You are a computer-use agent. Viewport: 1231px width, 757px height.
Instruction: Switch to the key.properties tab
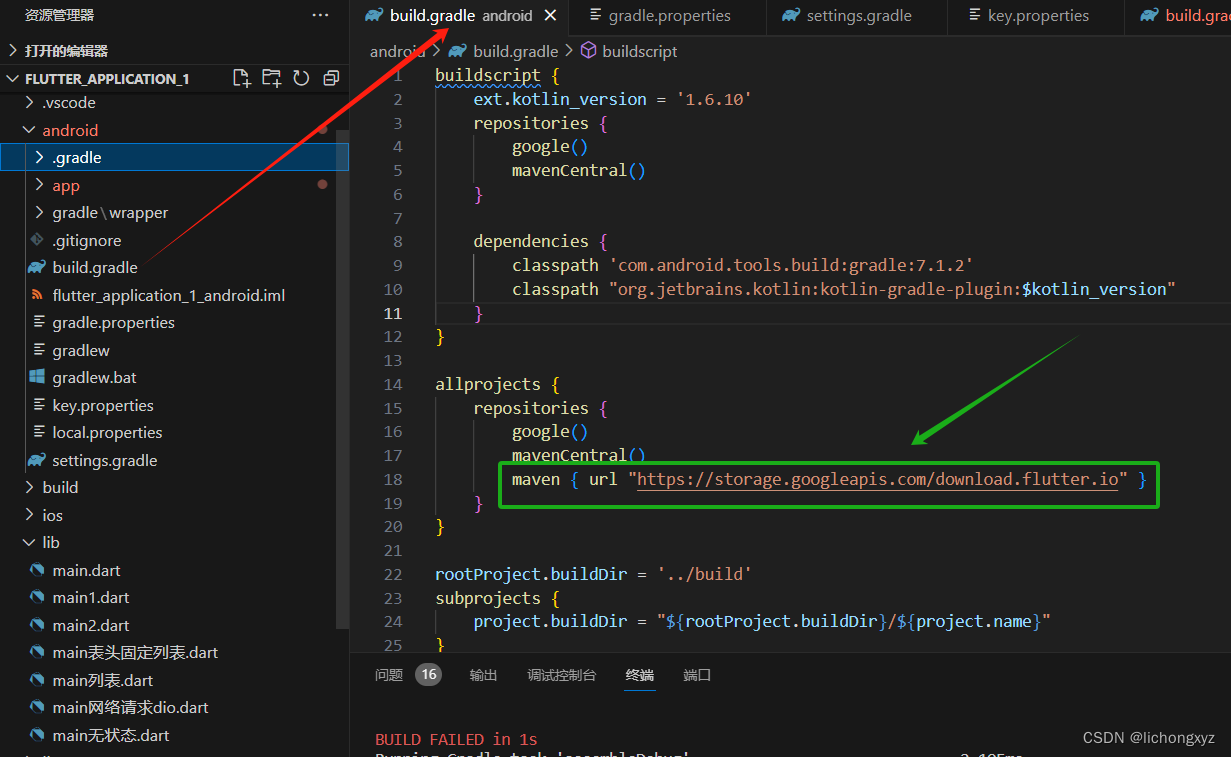tap(1028, 16)
